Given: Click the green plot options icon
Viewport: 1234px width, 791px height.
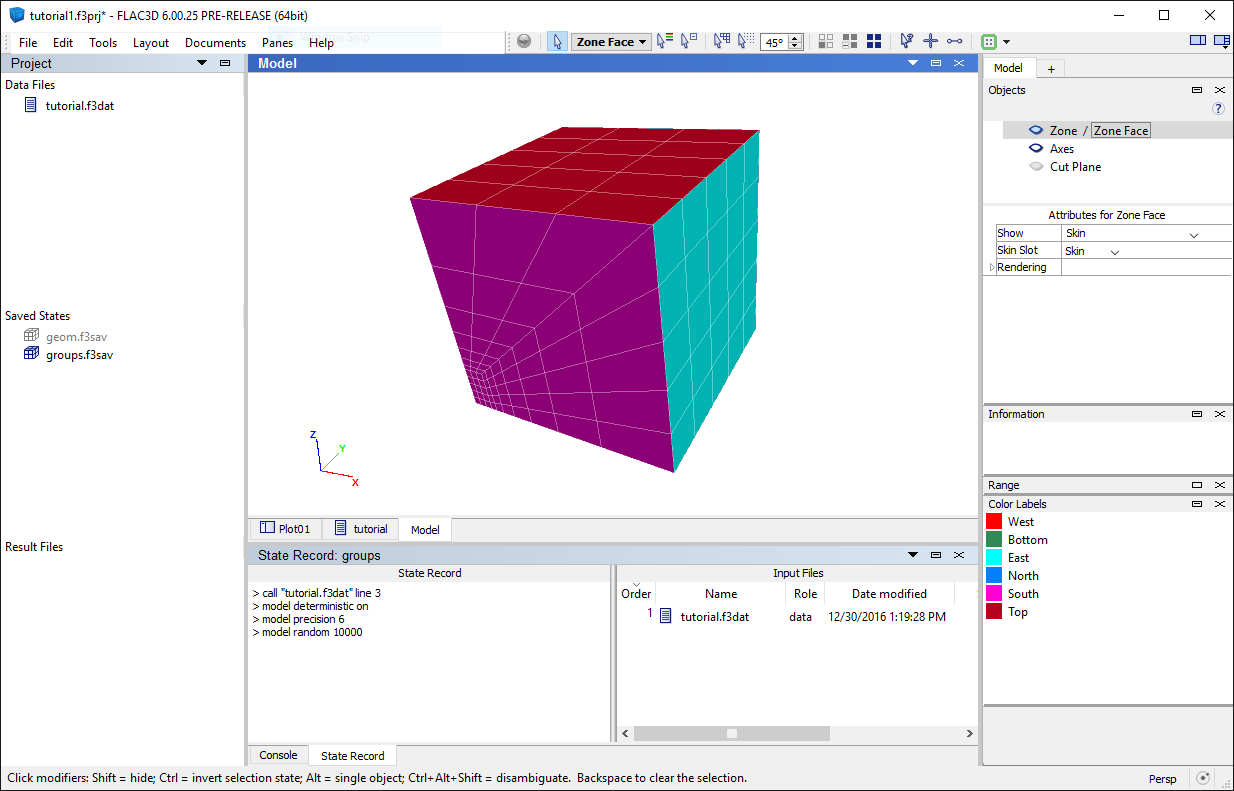Looking at the screenshot, I should 989,42.
